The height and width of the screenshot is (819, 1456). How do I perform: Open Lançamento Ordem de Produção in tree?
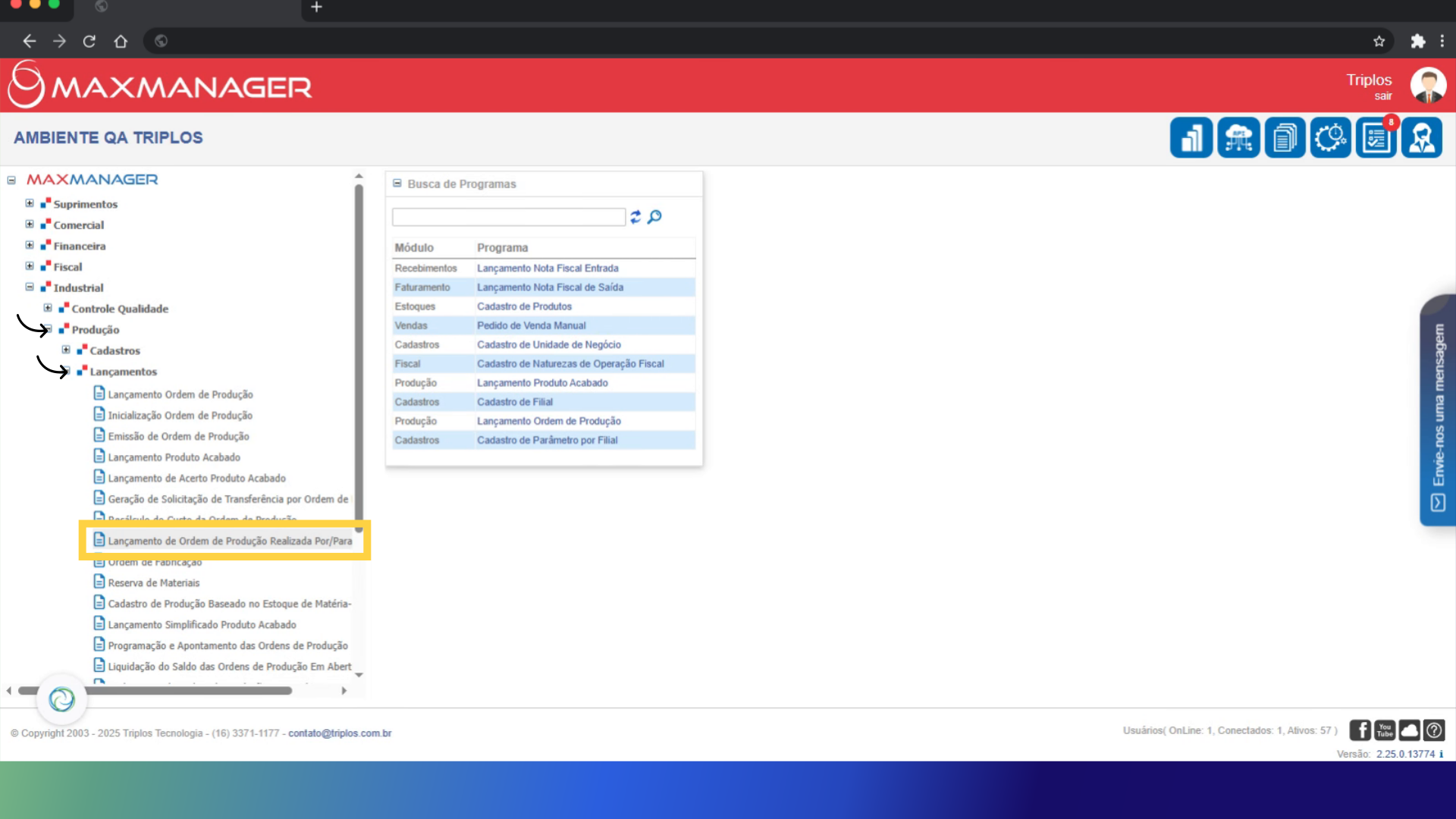180,394
